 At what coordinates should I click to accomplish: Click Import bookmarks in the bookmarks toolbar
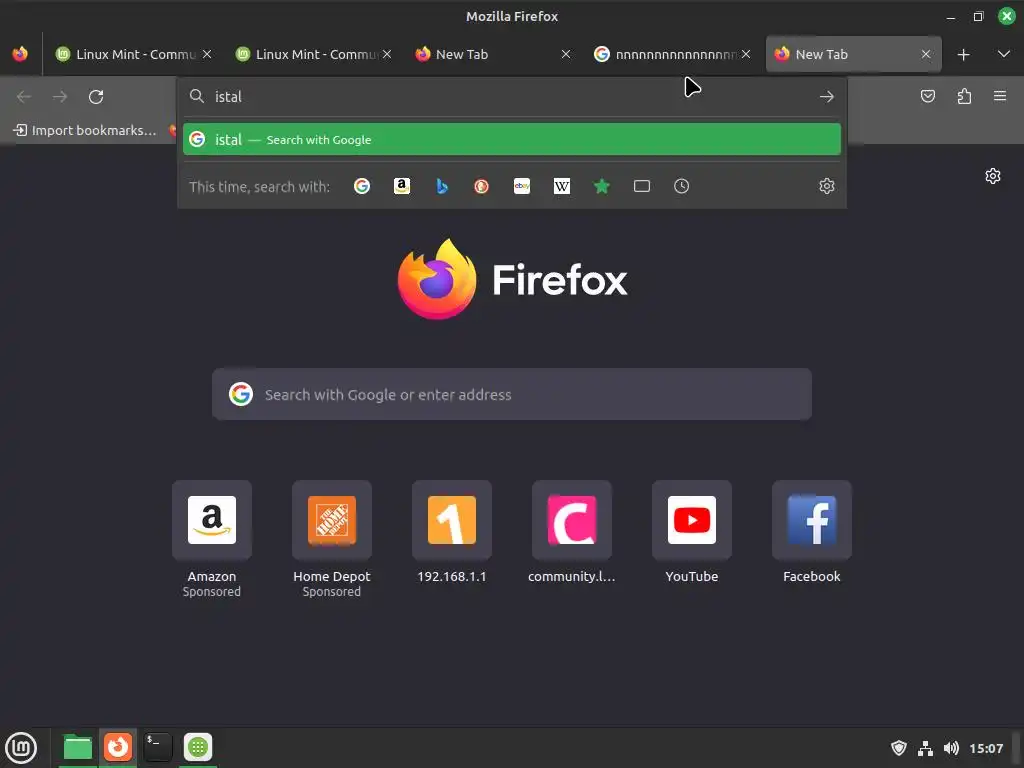point(86,130)
